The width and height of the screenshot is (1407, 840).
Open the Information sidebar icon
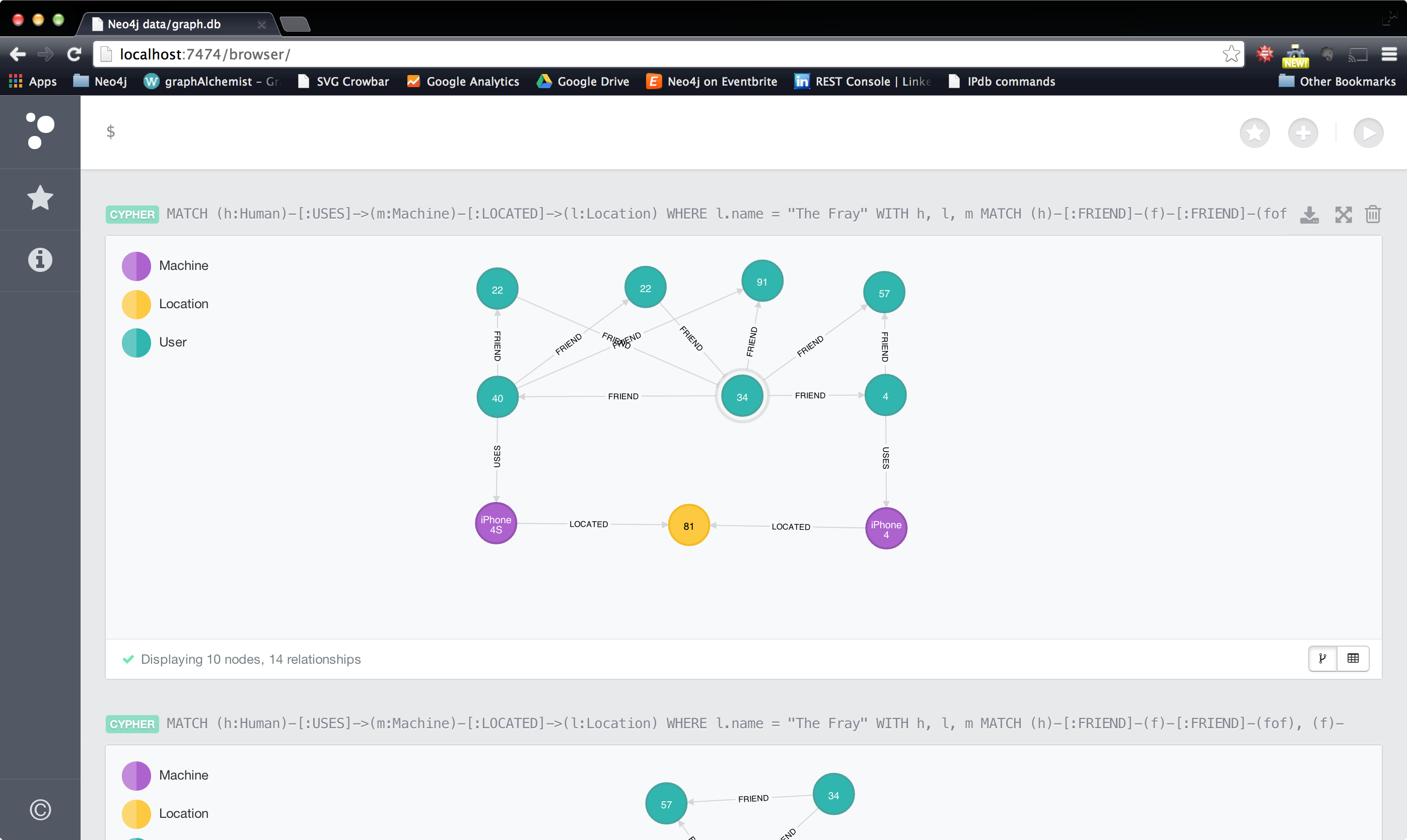(x=40, y=260)
